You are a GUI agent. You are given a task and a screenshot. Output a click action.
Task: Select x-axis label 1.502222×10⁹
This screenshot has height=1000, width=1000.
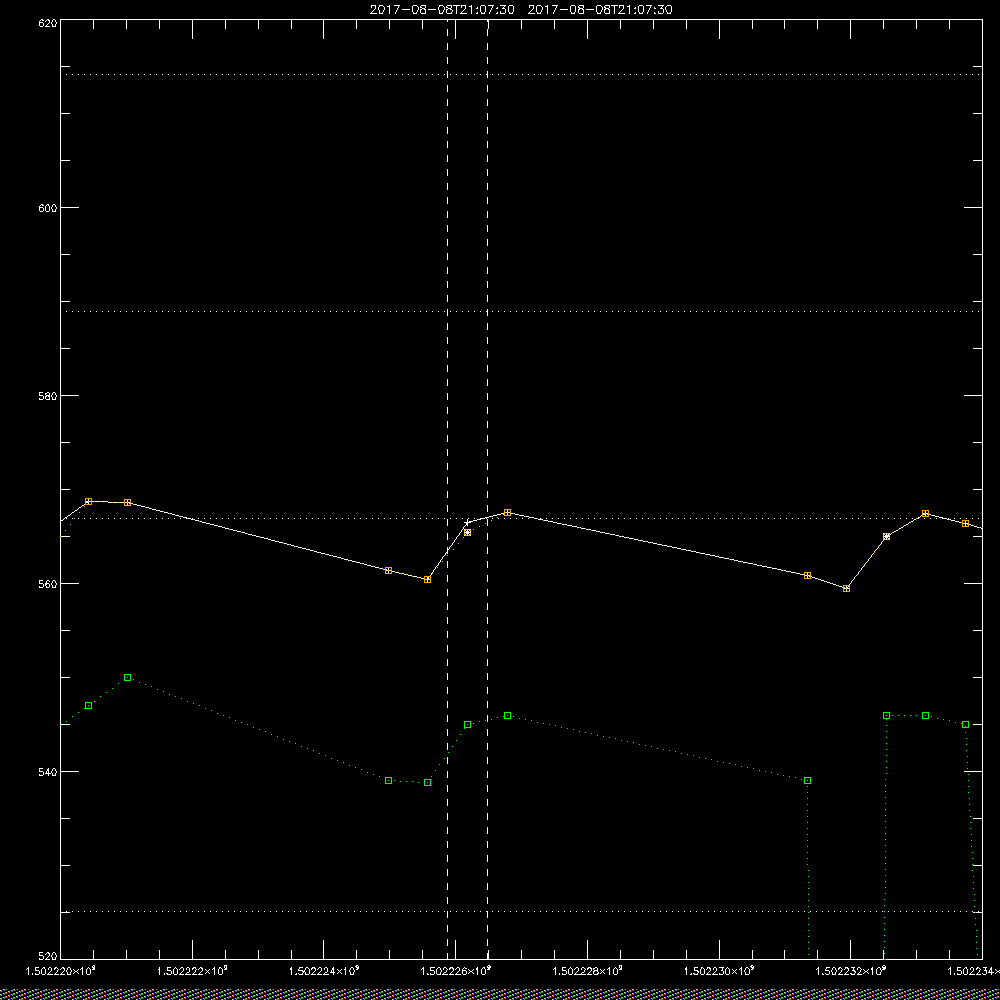[x=192, y=971]
